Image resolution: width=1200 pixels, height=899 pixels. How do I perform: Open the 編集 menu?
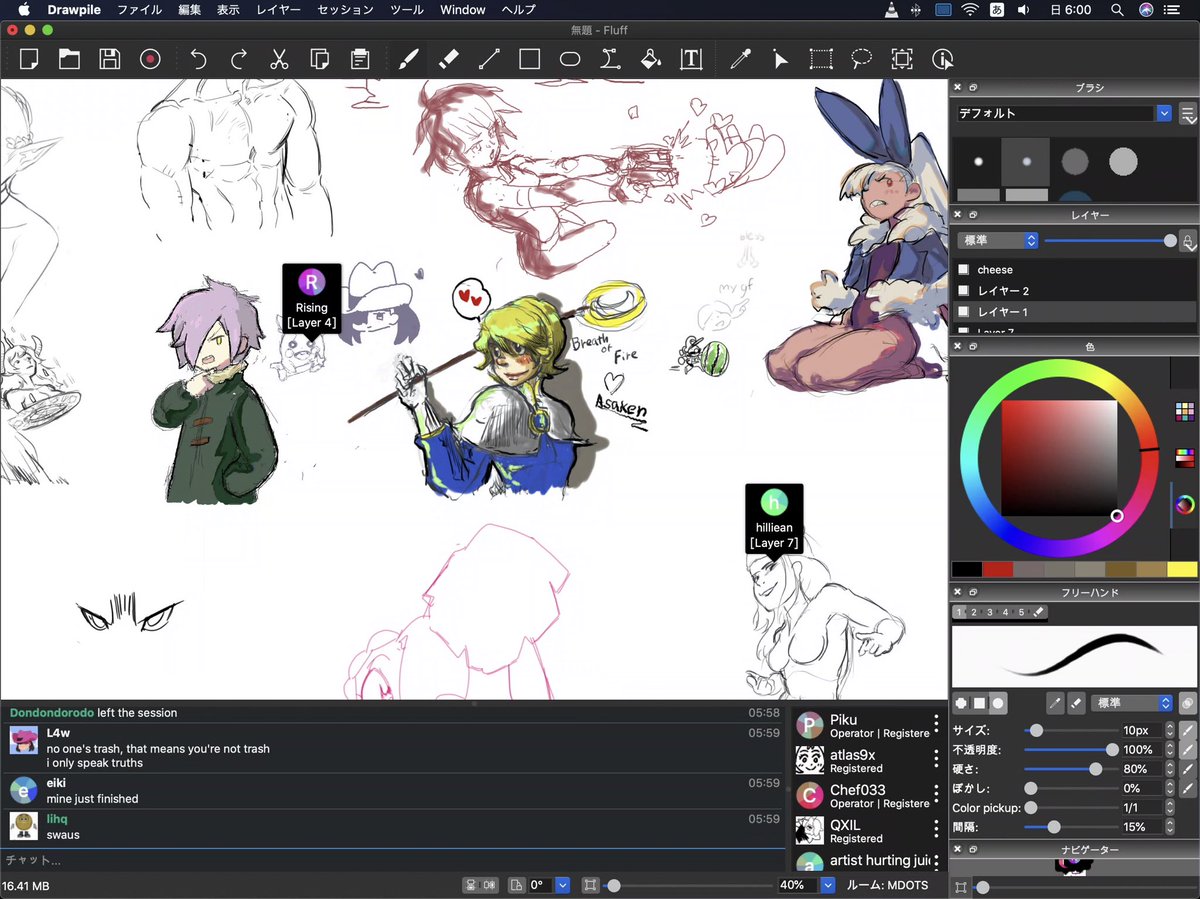[x=189, y=10]
